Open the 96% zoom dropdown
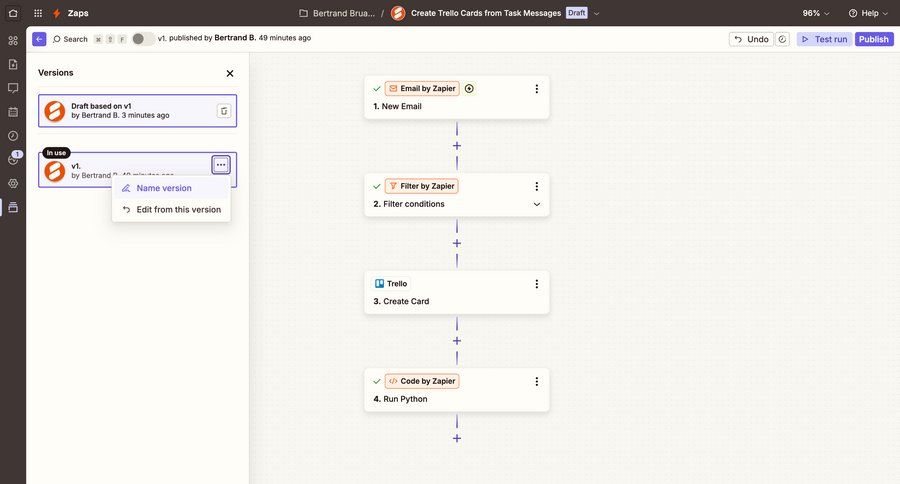The height and width of the screenshot is (484, 900). click(x=816, y=13)
